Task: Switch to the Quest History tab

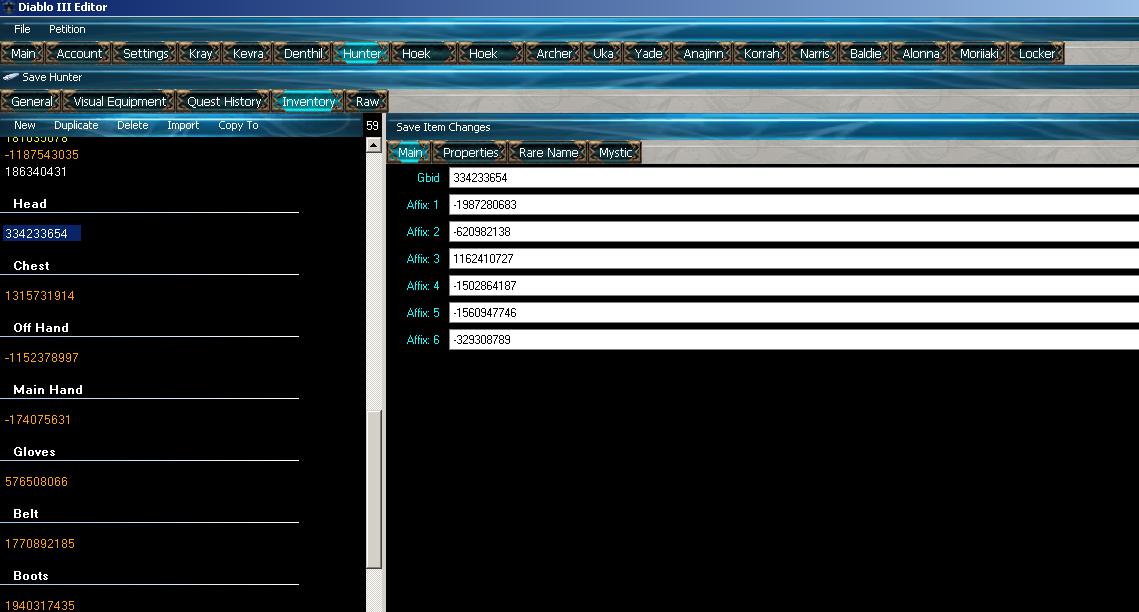Action: (224, 101)
